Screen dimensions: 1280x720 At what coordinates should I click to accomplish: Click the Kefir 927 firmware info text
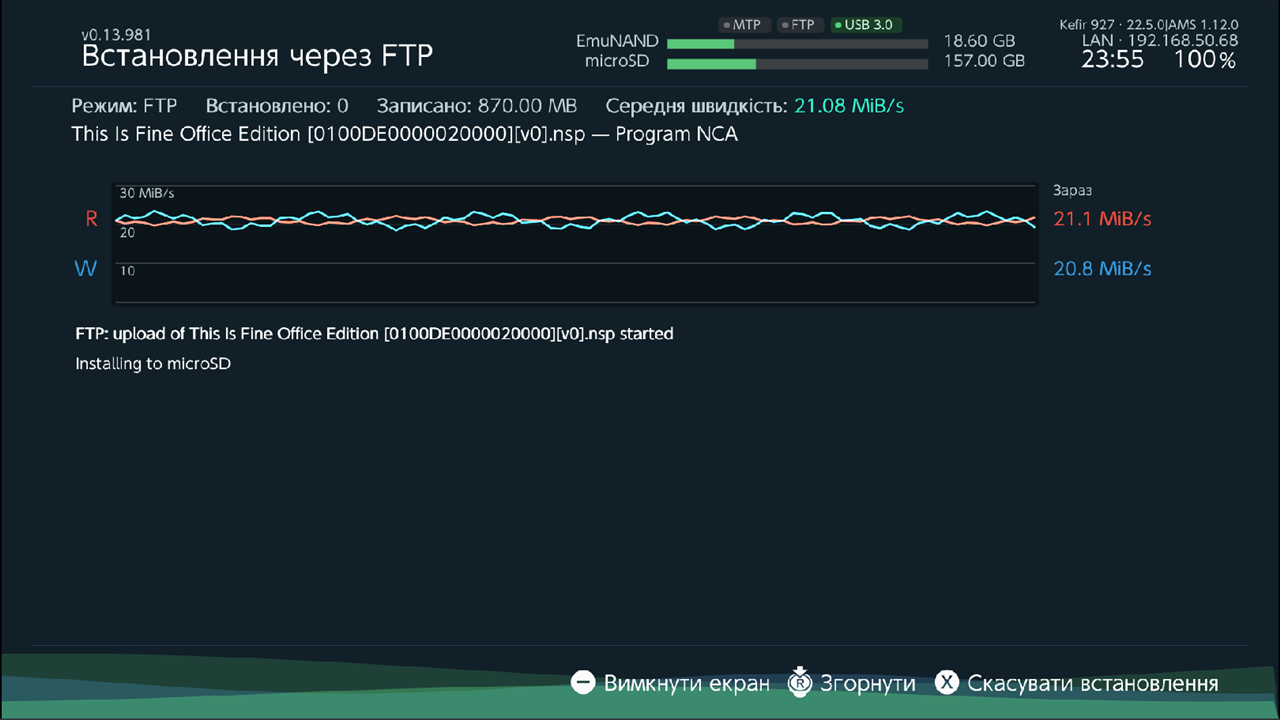click(1149, 24)
